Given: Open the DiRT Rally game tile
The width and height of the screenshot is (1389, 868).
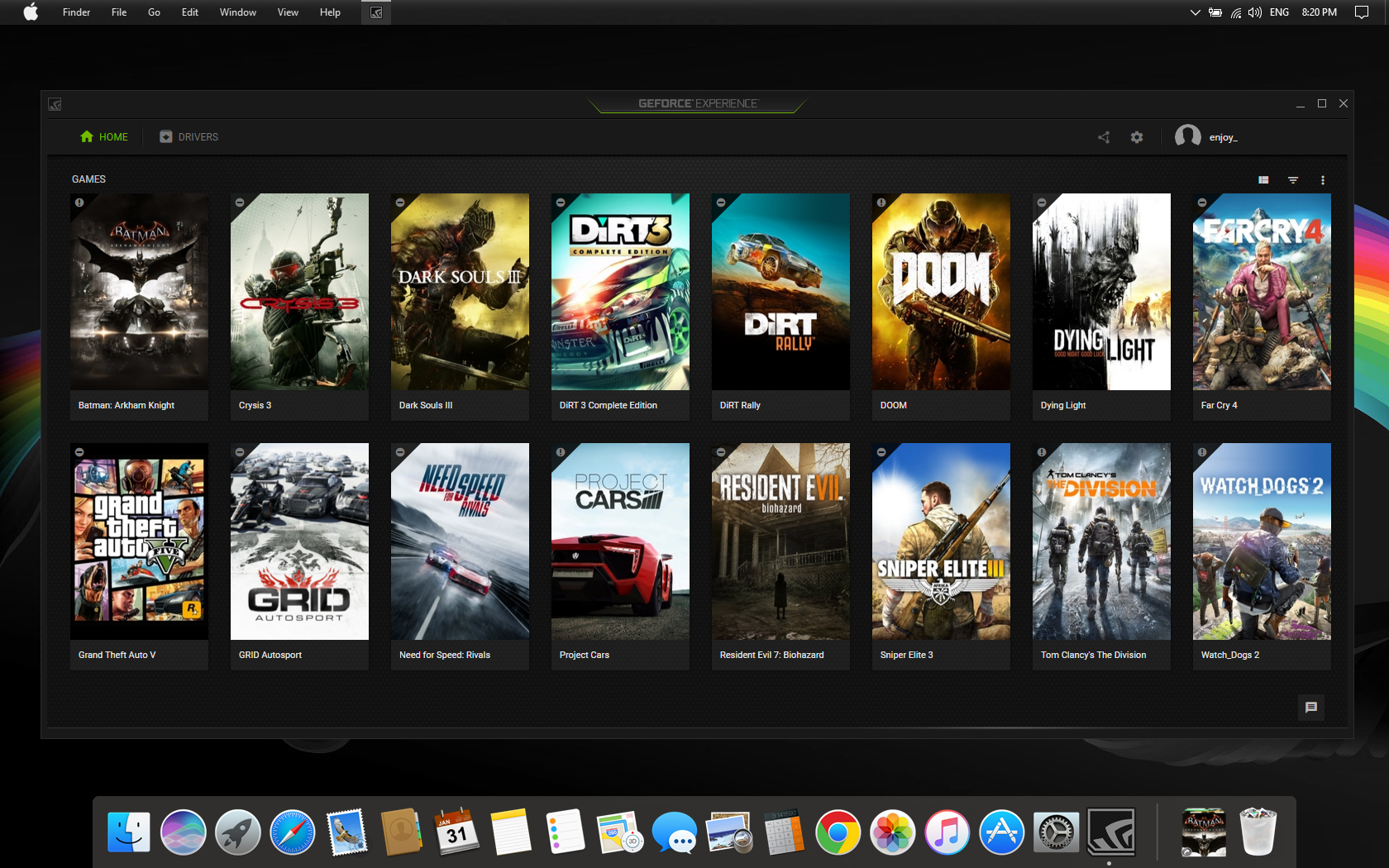Looking at the screenshot, I should pyautogui.click(x=780, y=308).
